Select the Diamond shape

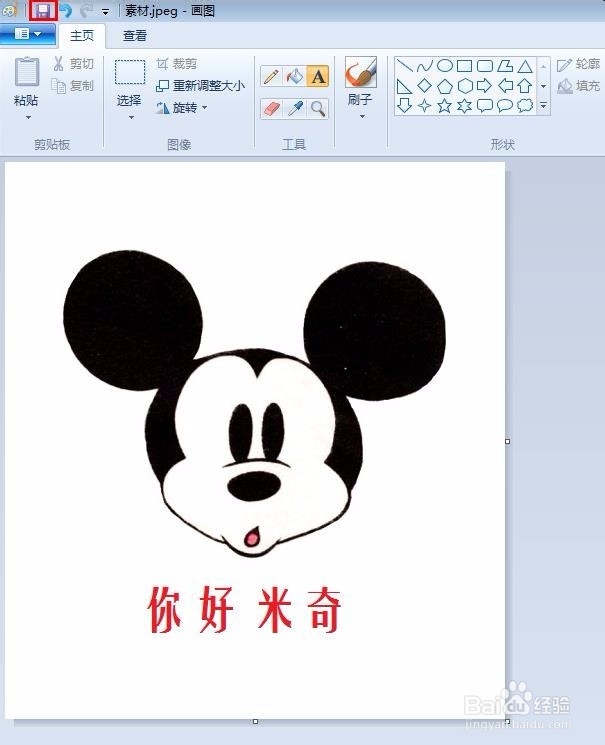point(424,86)
